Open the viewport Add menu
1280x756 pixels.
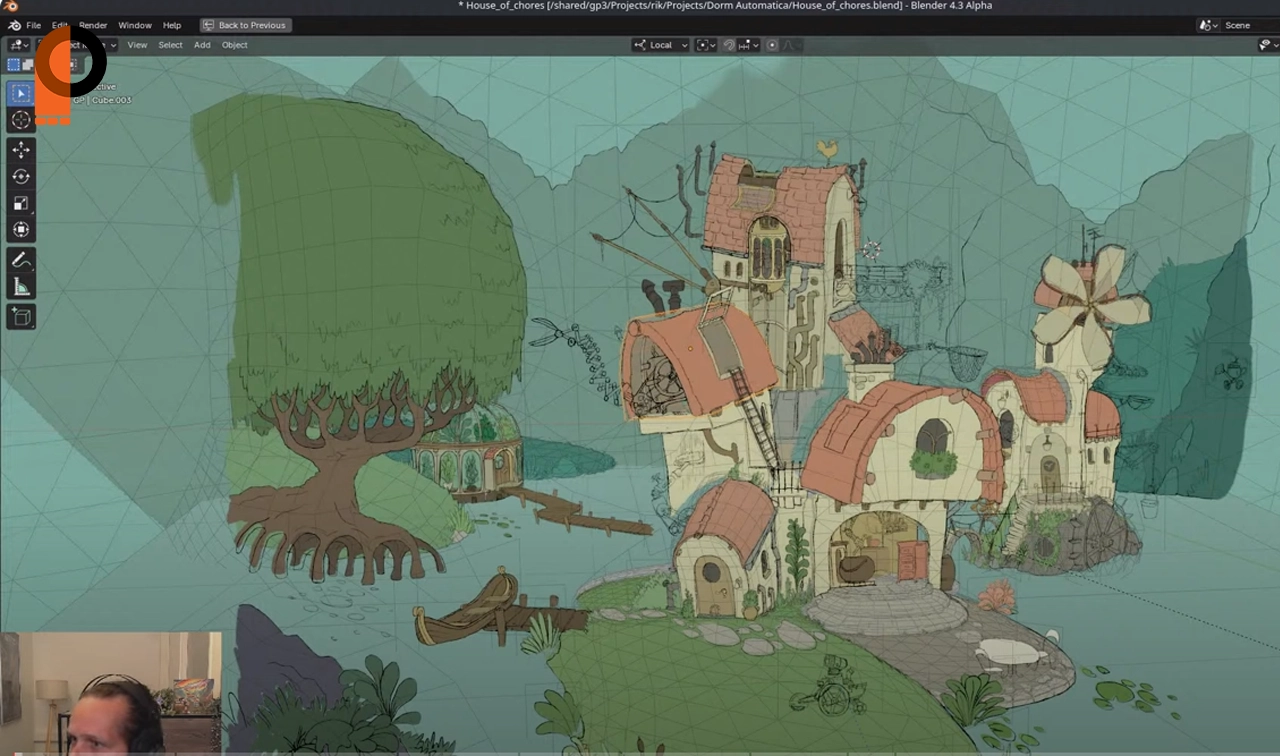(202, 45)
